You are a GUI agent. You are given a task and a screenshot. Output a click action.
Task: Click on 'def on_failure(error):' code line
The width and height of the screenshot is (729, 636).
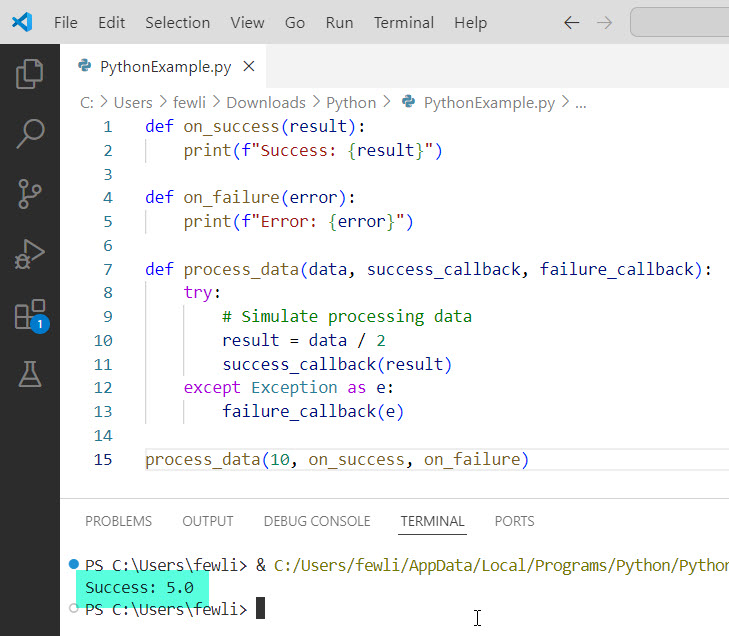[250, 197]
